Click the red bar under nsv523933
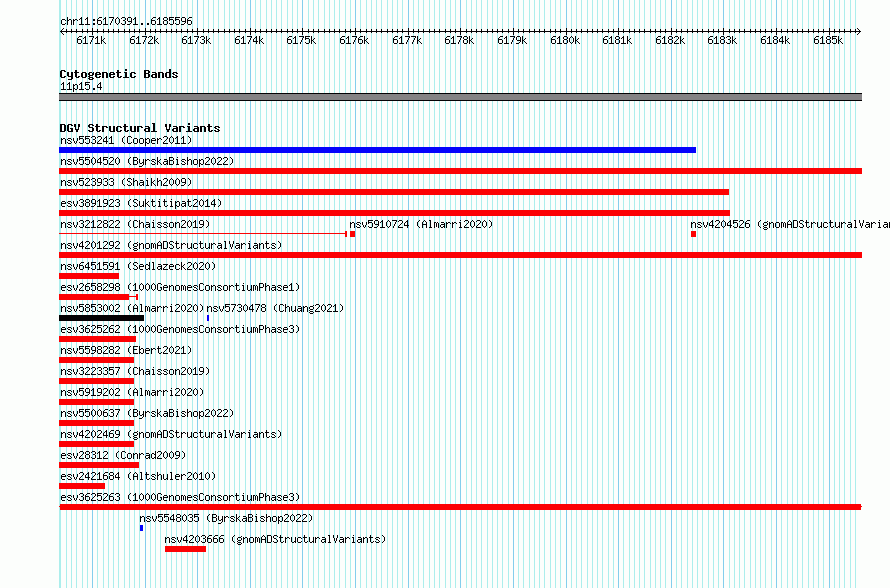This screenshot has height=588, width=890. click(x=394, y=192)
